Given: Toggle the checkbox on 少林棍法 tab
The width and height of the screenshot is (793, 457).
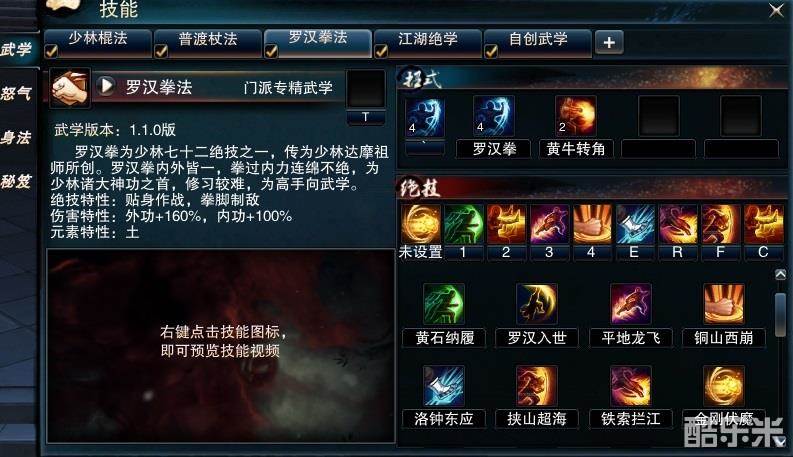Looking at the screenshot, I should pyautogui.click(x=51, y=51).
